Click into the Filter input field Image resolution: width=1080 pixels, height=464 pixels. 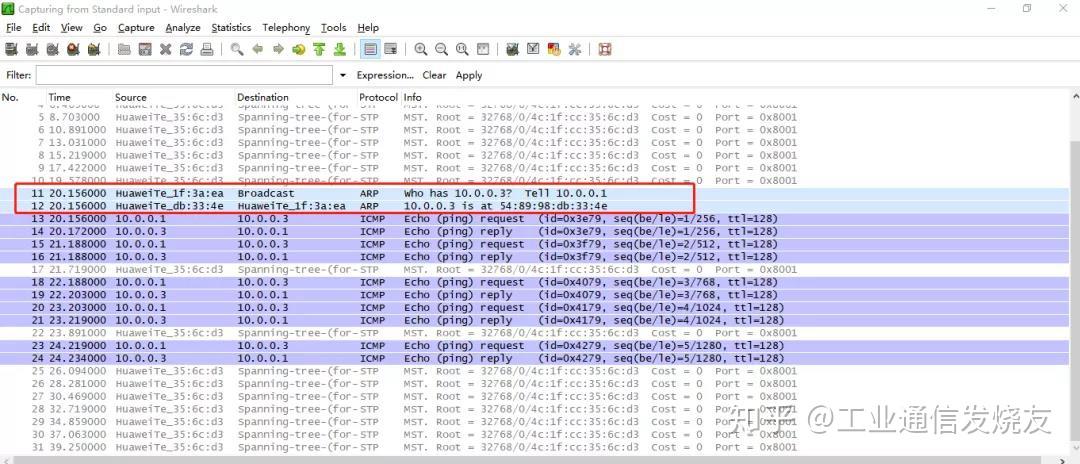click(x=185, y=75)
